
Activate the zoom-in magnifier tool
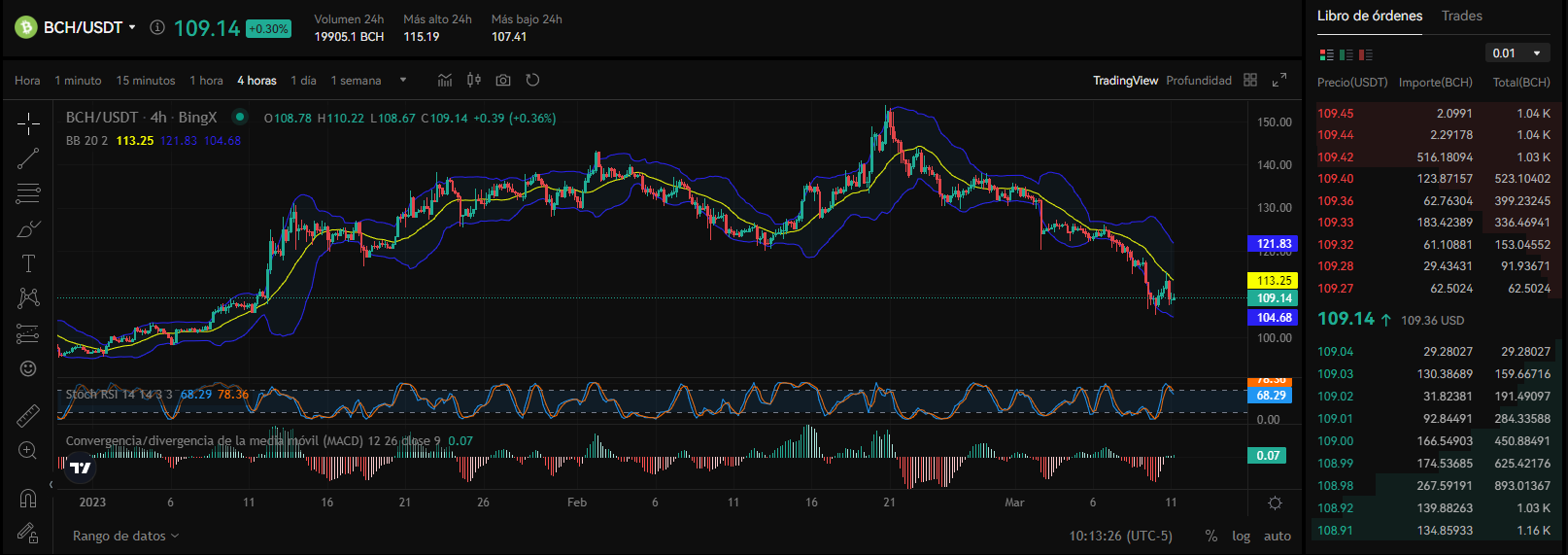pyautogui.click(x=28, y=451)
